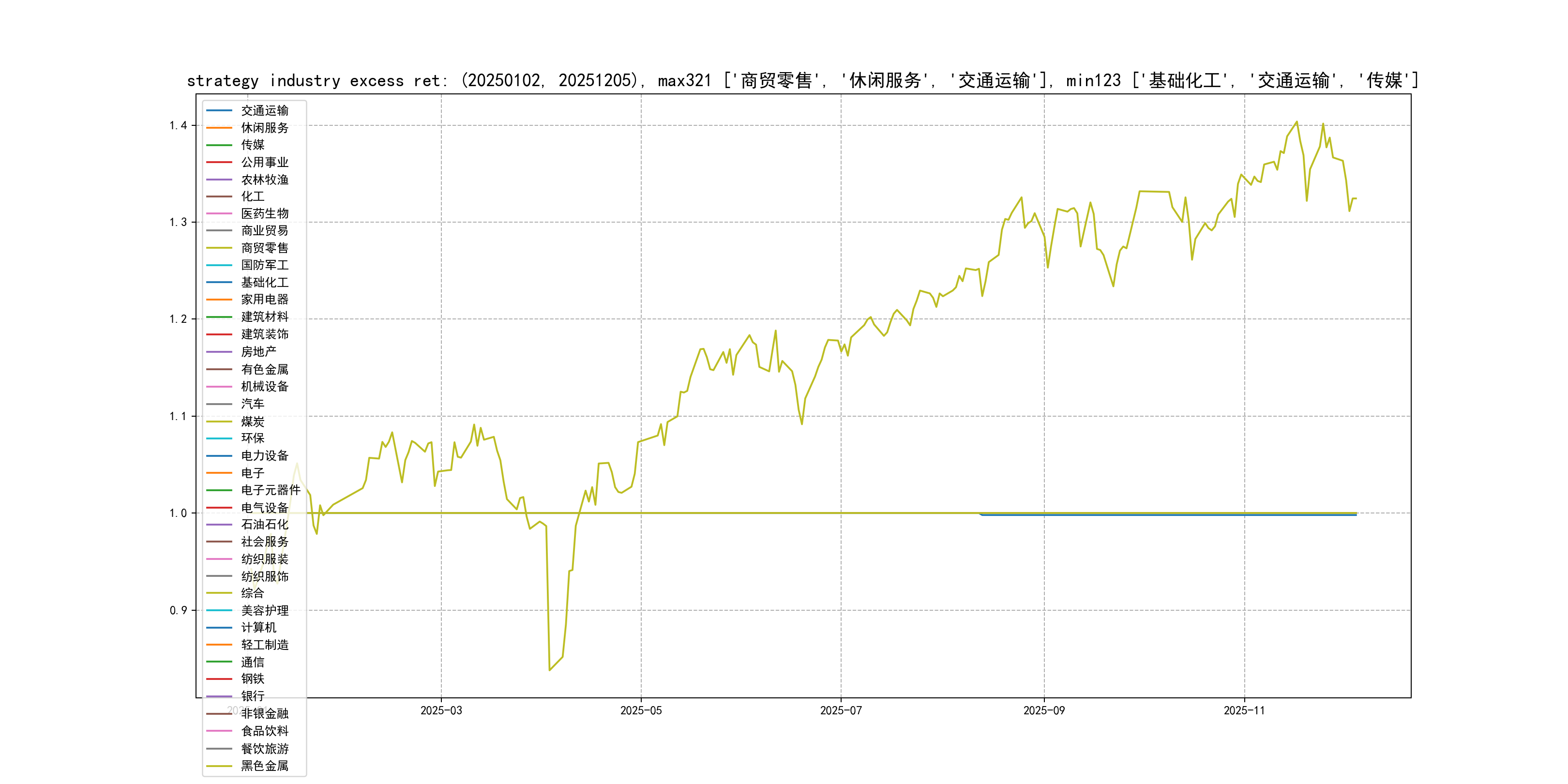Select the 电子元器件 legend label
The width and height of the screenshot is (1568, 784).
[270, 490]
